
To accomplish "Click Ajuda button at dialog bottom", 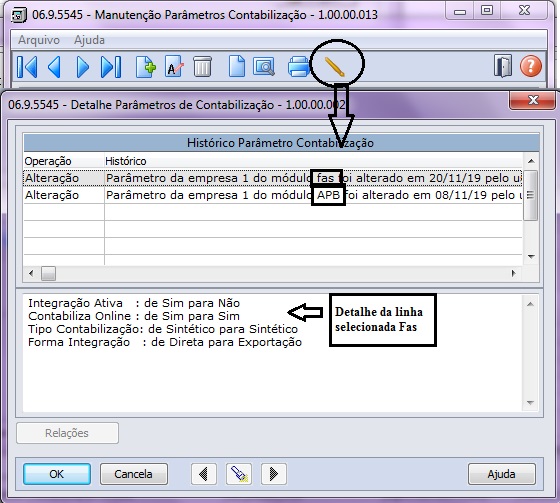I will click(x=501, y=474).
